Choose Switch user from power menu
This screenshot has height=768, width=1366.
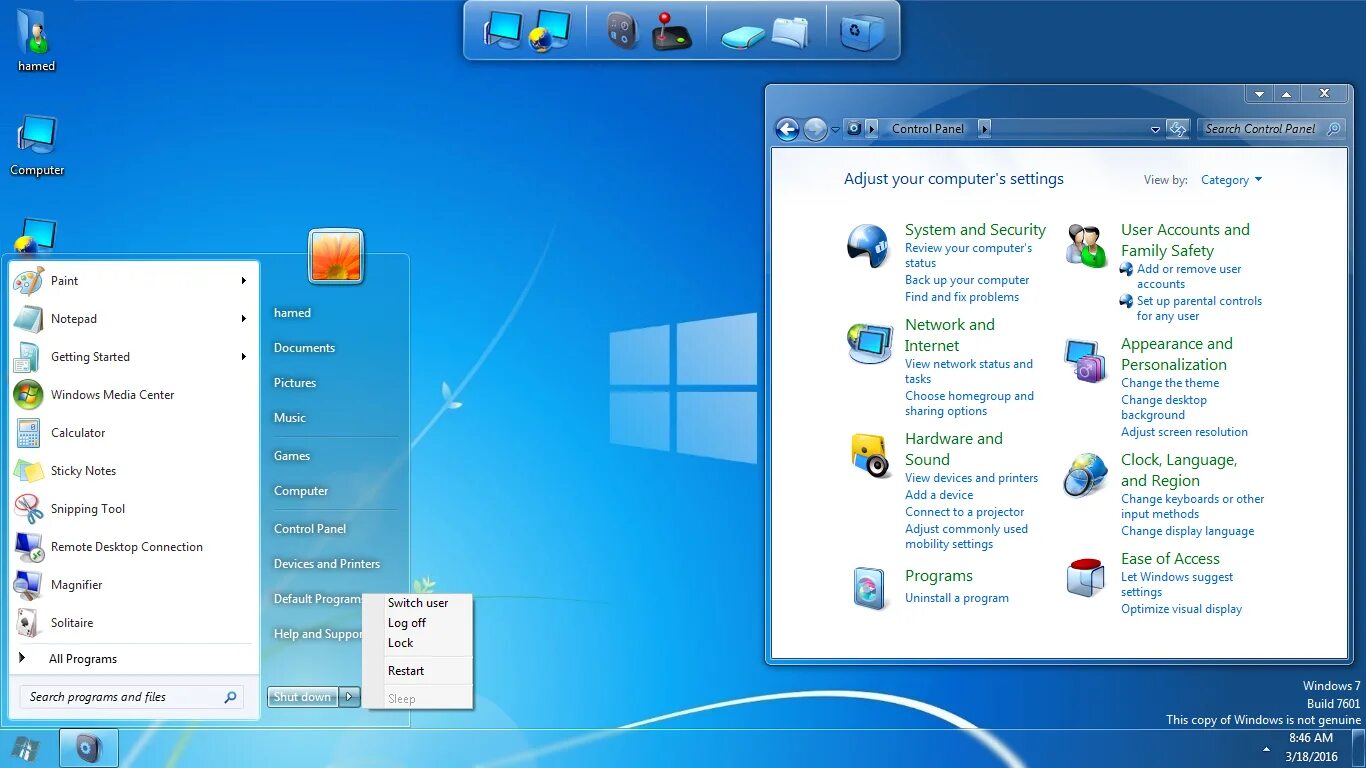point(418,603)
